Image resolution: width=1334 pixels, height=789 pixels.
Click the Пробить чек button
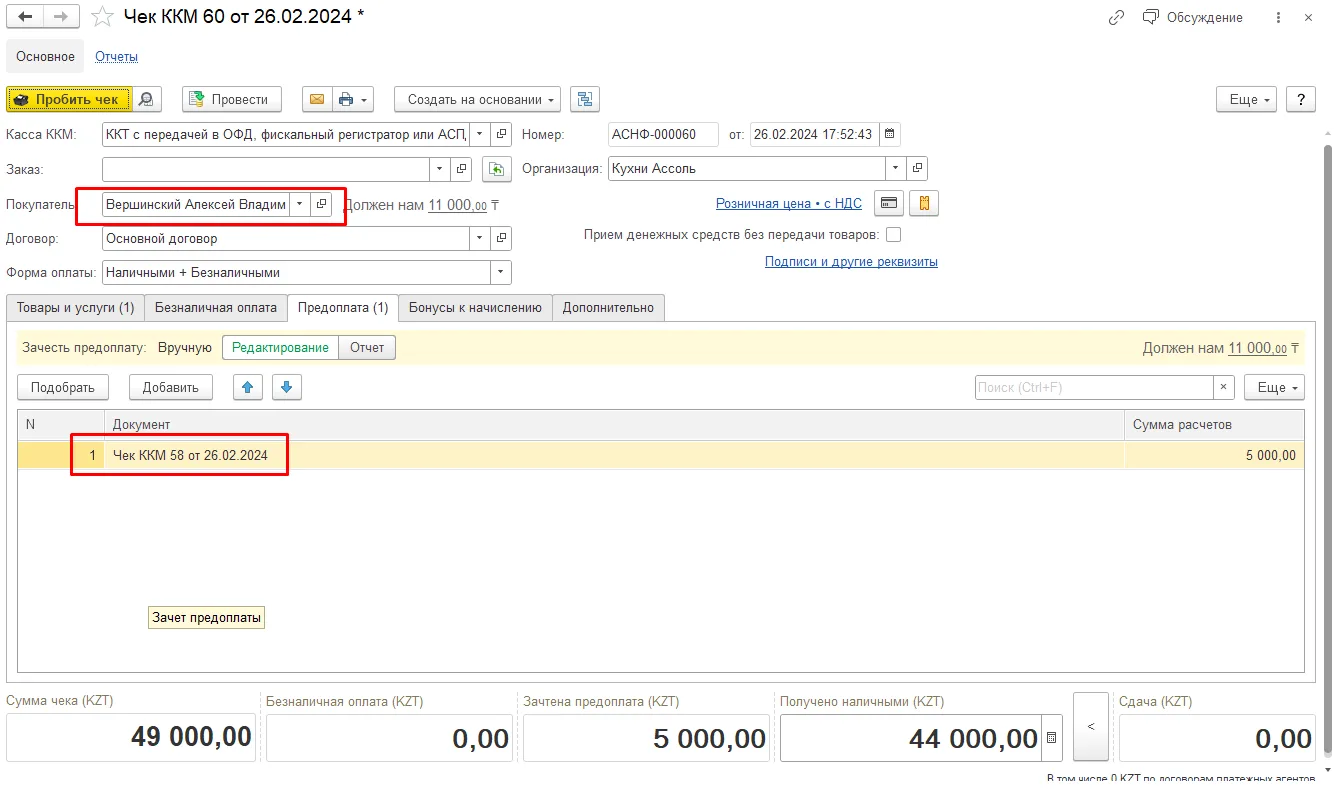69,99
